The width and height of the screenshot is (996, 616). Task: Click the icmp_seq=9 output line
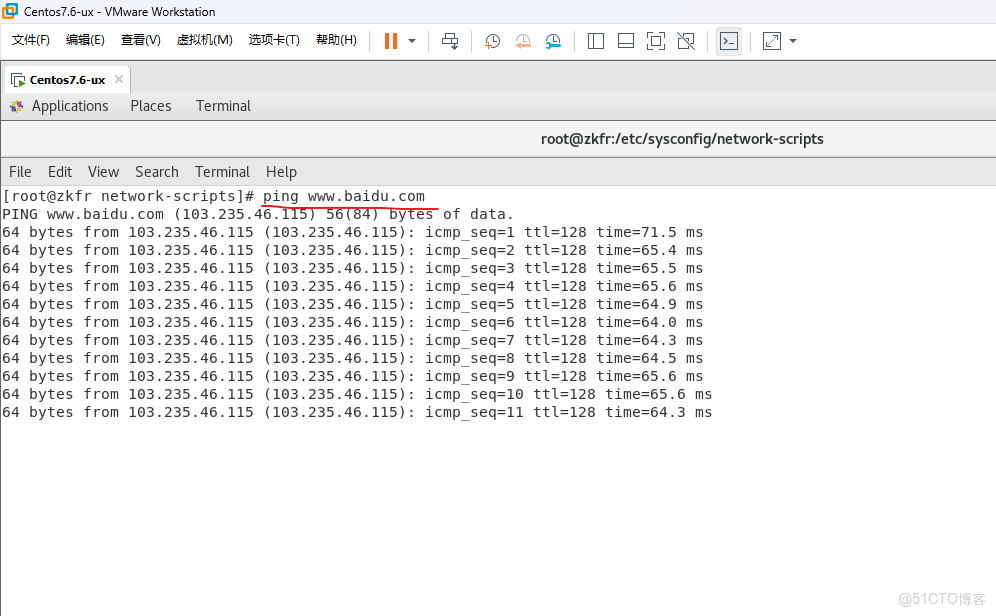pos(353,377)
